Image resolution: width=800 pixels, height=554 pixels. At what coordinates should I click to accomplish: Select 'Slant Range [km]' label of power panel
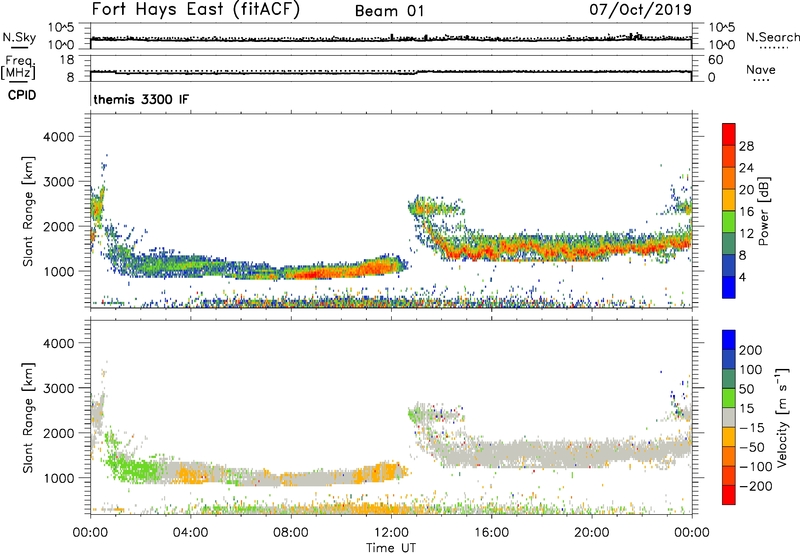pos(28,211)
